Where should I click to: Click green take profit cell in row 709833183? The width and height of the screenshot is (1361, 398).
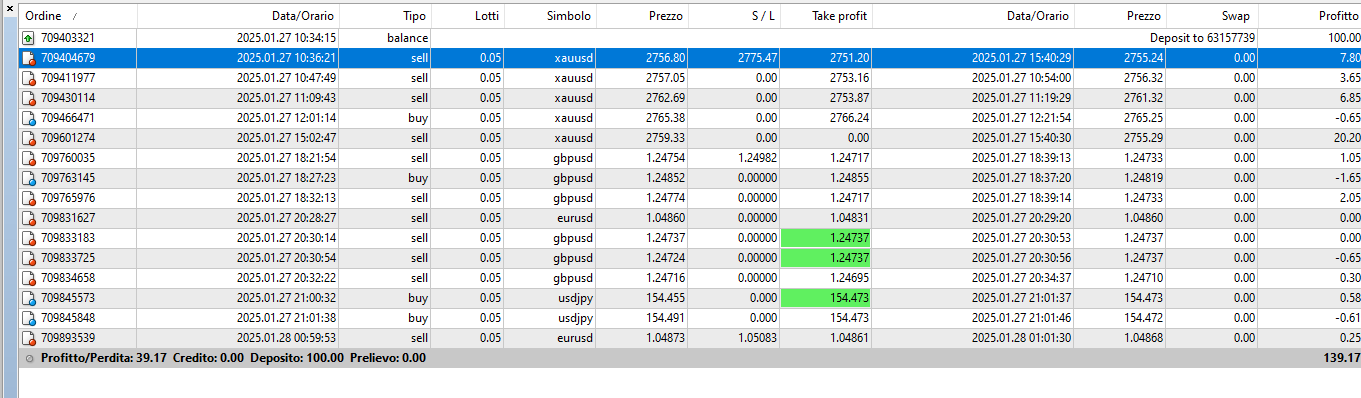pos(827,238)
